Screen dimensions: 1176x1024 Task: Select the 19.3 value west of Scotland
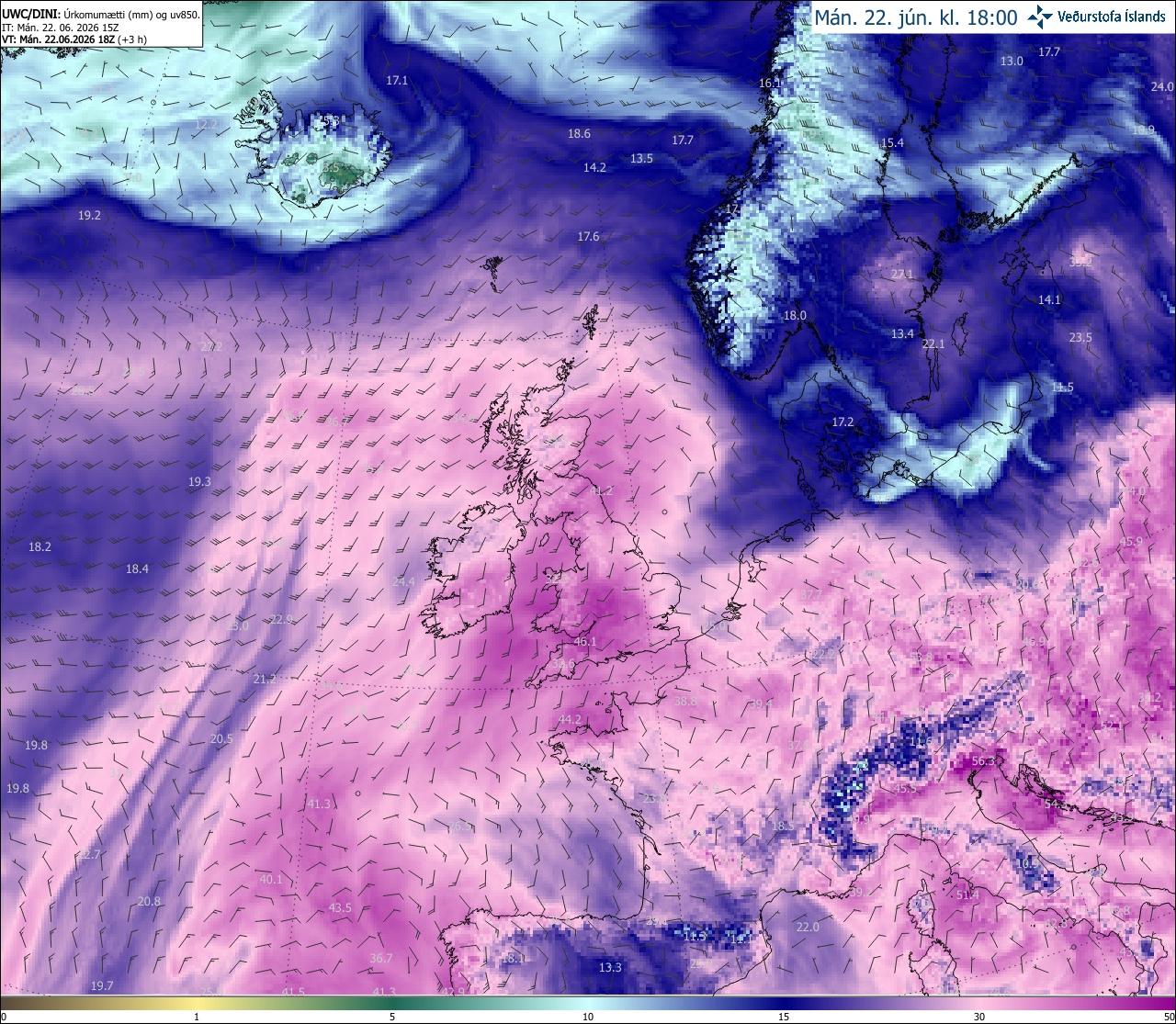[x=199, y=482]
